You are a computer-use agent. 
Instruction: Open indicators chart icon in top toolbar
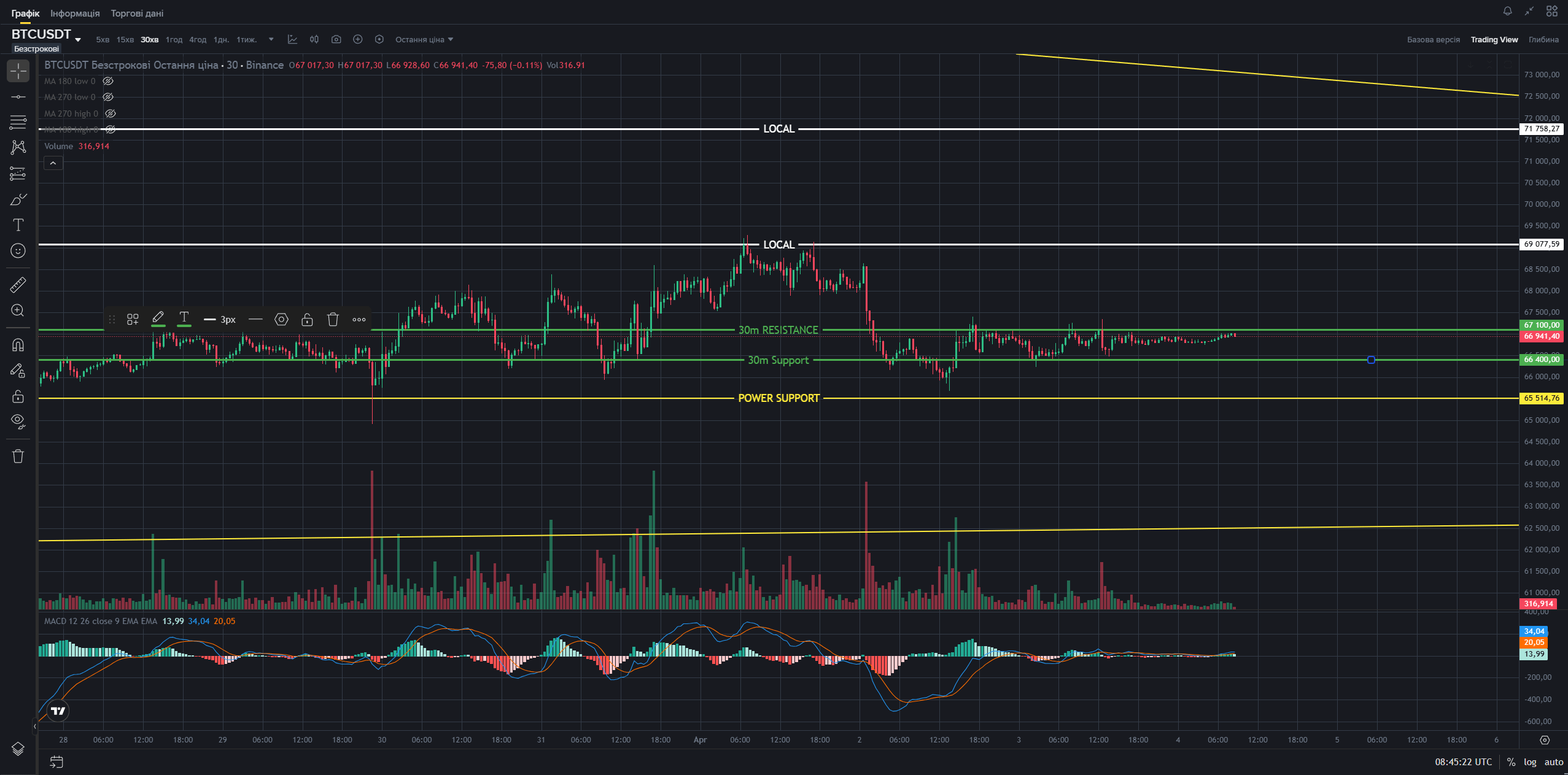[x=293, y=39]
